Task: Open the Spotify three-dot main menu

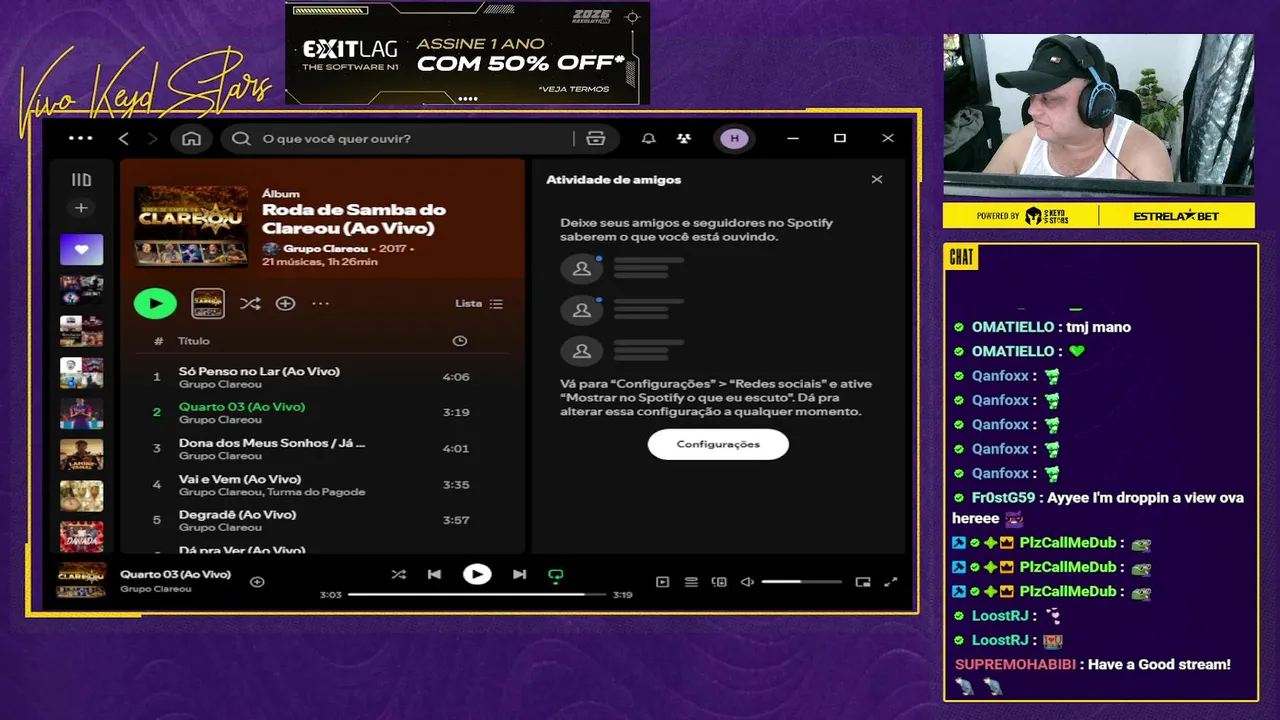Action: point(80,138)
